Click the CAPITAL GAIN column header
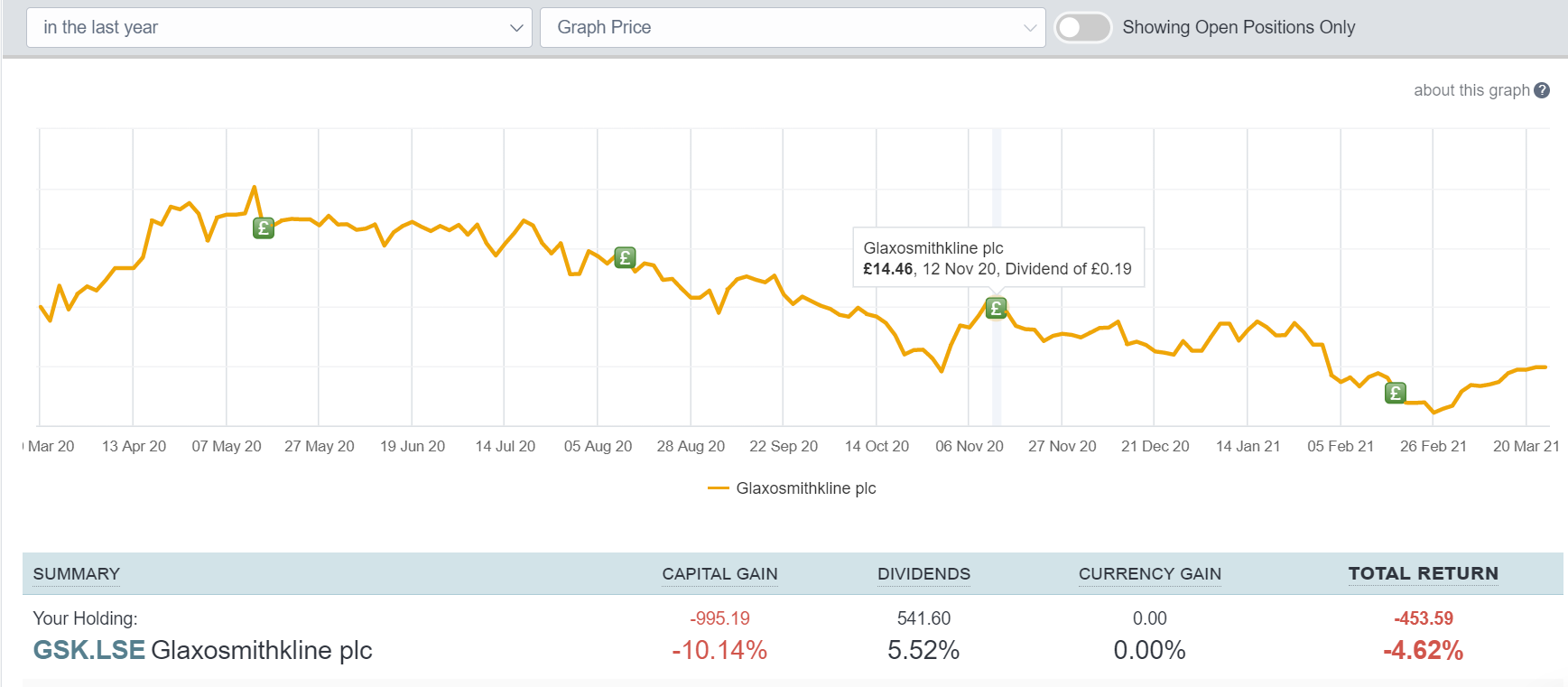 coord(719,574)
